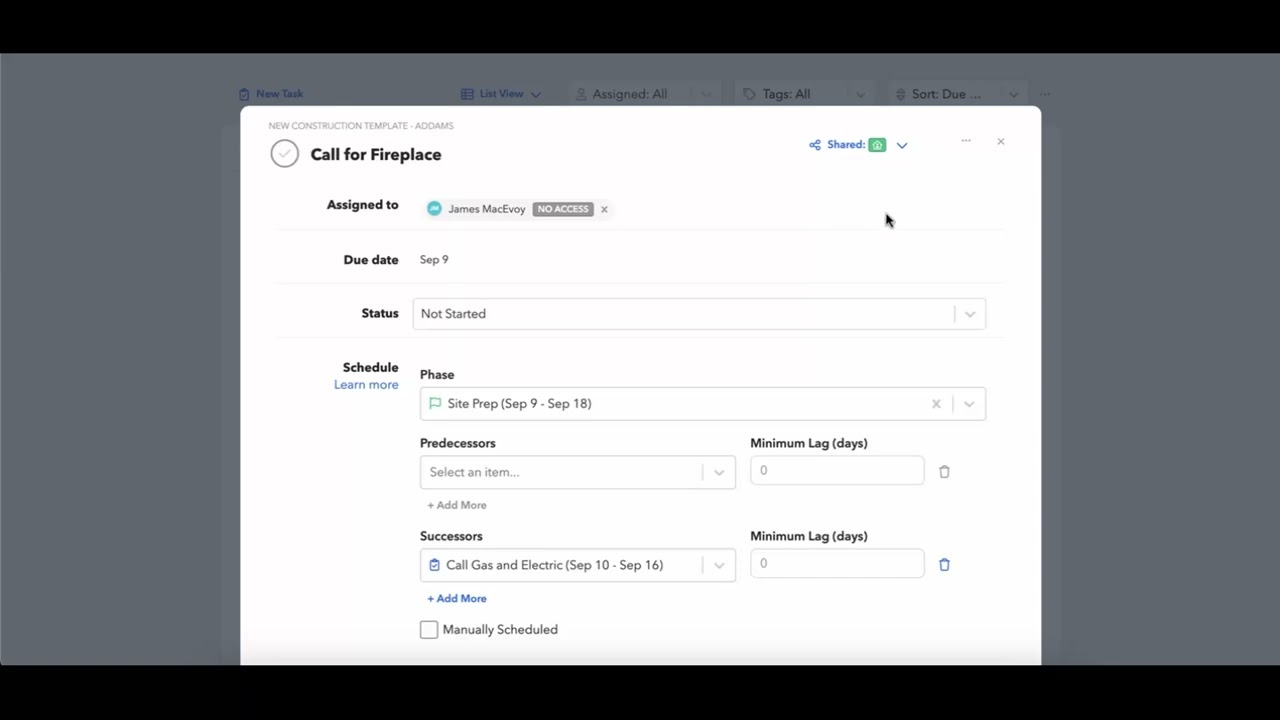1280x720 pixels.
Task: Click the Predecessors dropdown chevron
Action: tap(719, 472)
